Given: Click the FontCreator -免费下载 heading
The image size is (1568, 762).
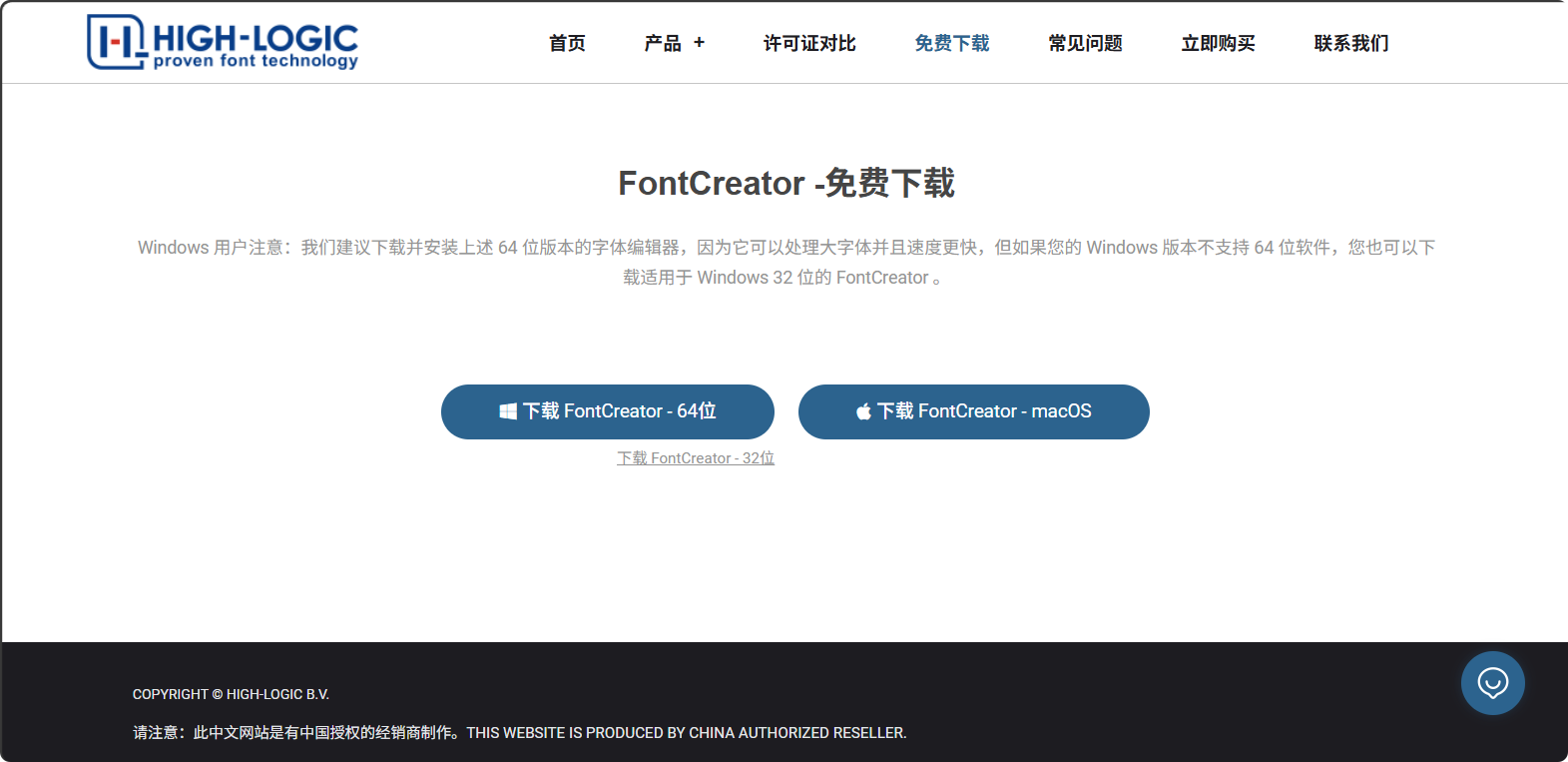Looking at the screenshot, I should click(x=786, y=183).
